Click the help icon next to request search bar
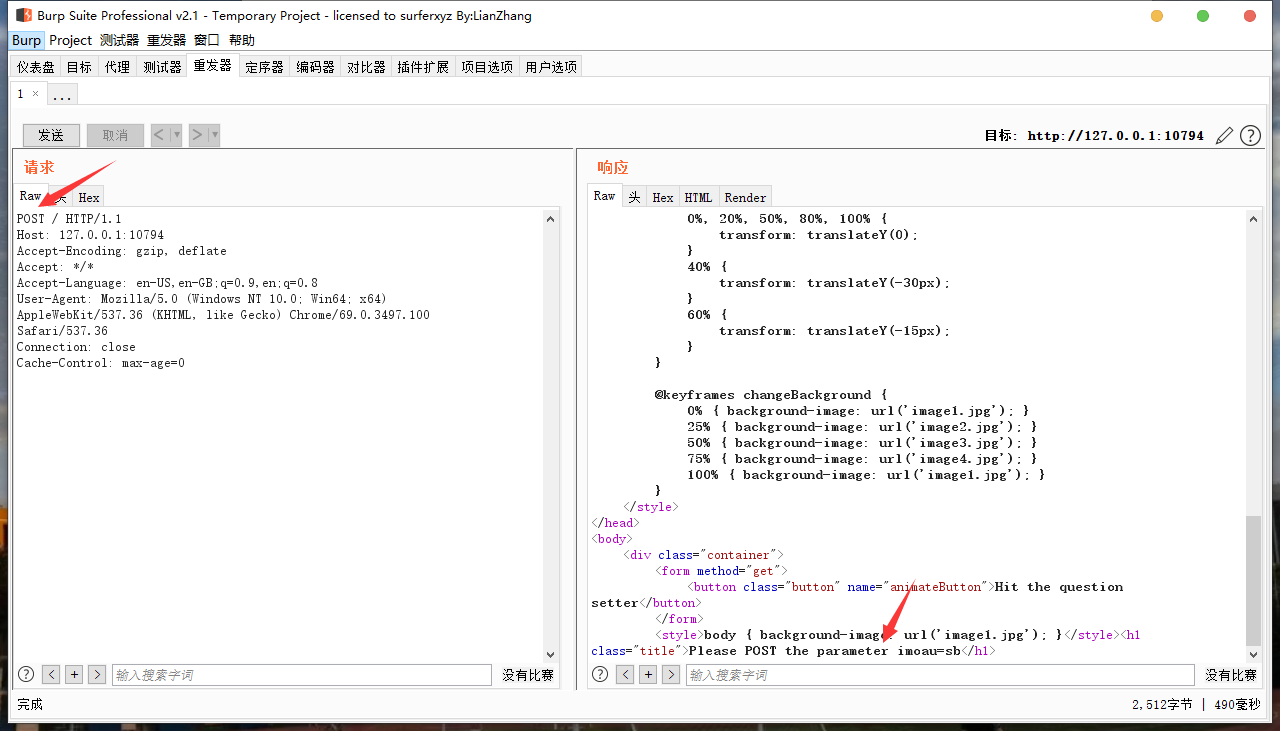This screenshot has height=731, width=1280. click(25, 674)
